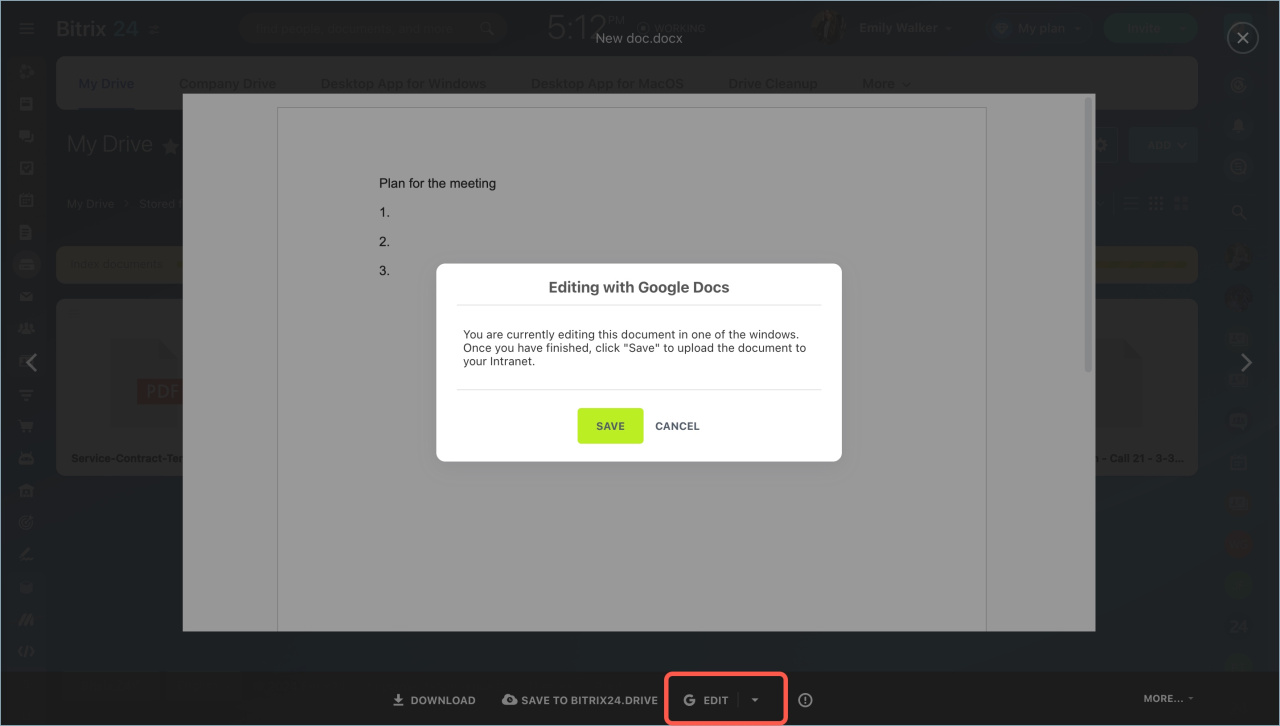
Task: Click the search magnifier icon in header
Action: click(487, 29)
